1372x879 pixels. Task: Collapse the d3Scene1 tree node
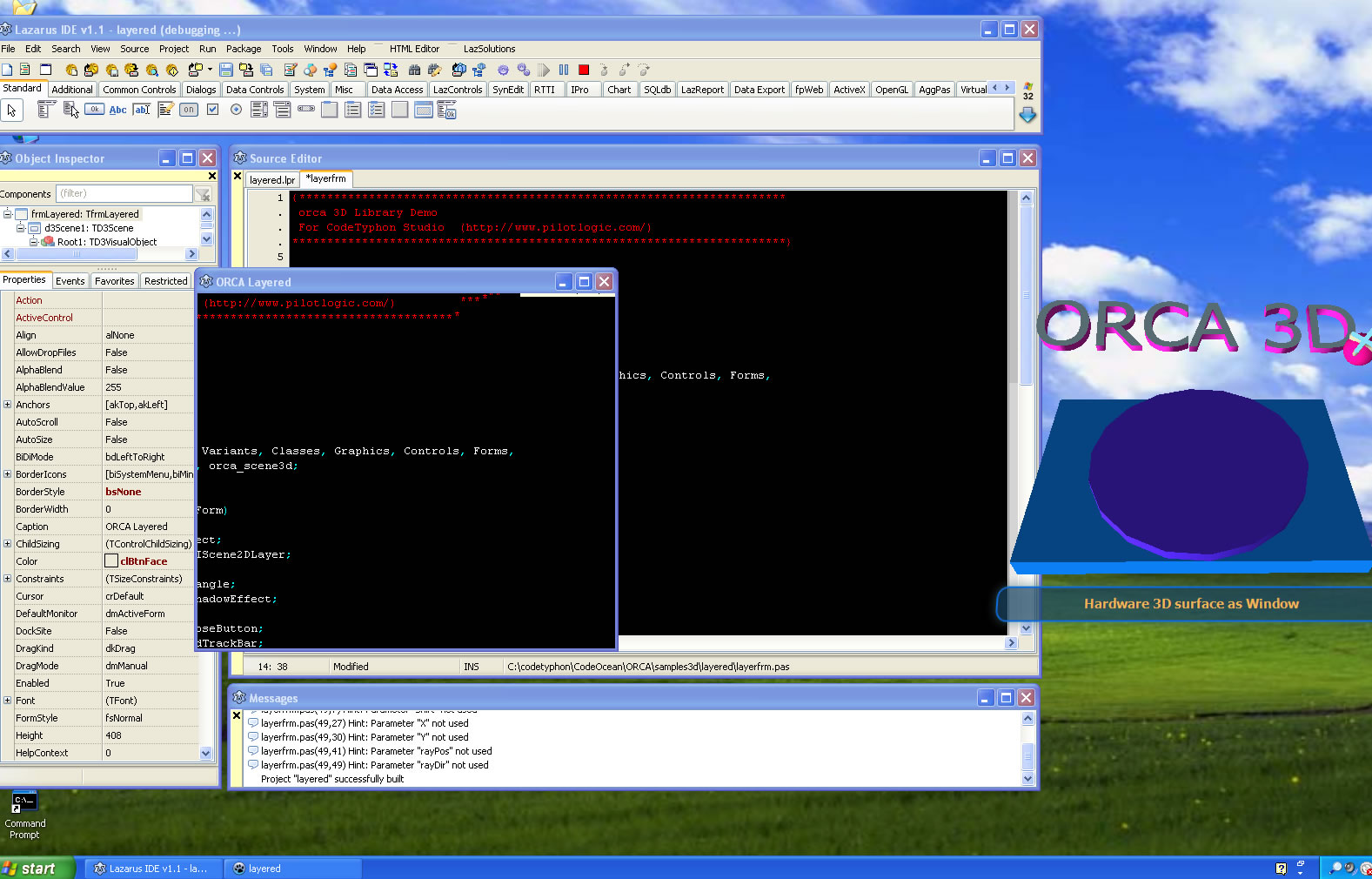(21, 228)
